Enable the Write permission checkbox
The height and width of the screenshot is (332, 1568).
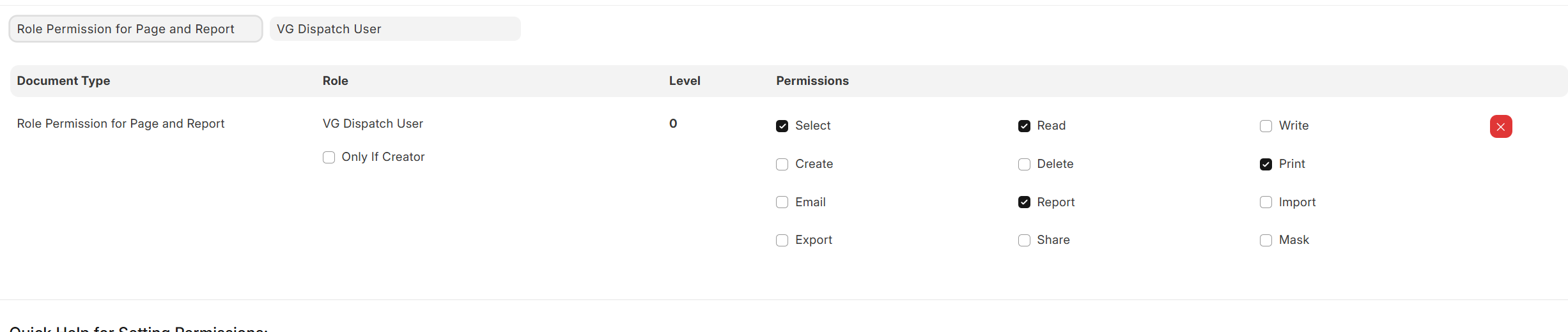(1266, 126)
